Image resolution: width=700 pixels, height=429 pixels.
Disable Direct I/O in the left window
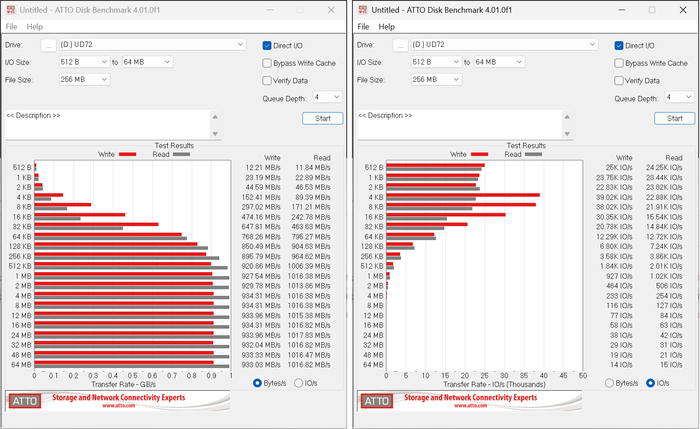267,46
